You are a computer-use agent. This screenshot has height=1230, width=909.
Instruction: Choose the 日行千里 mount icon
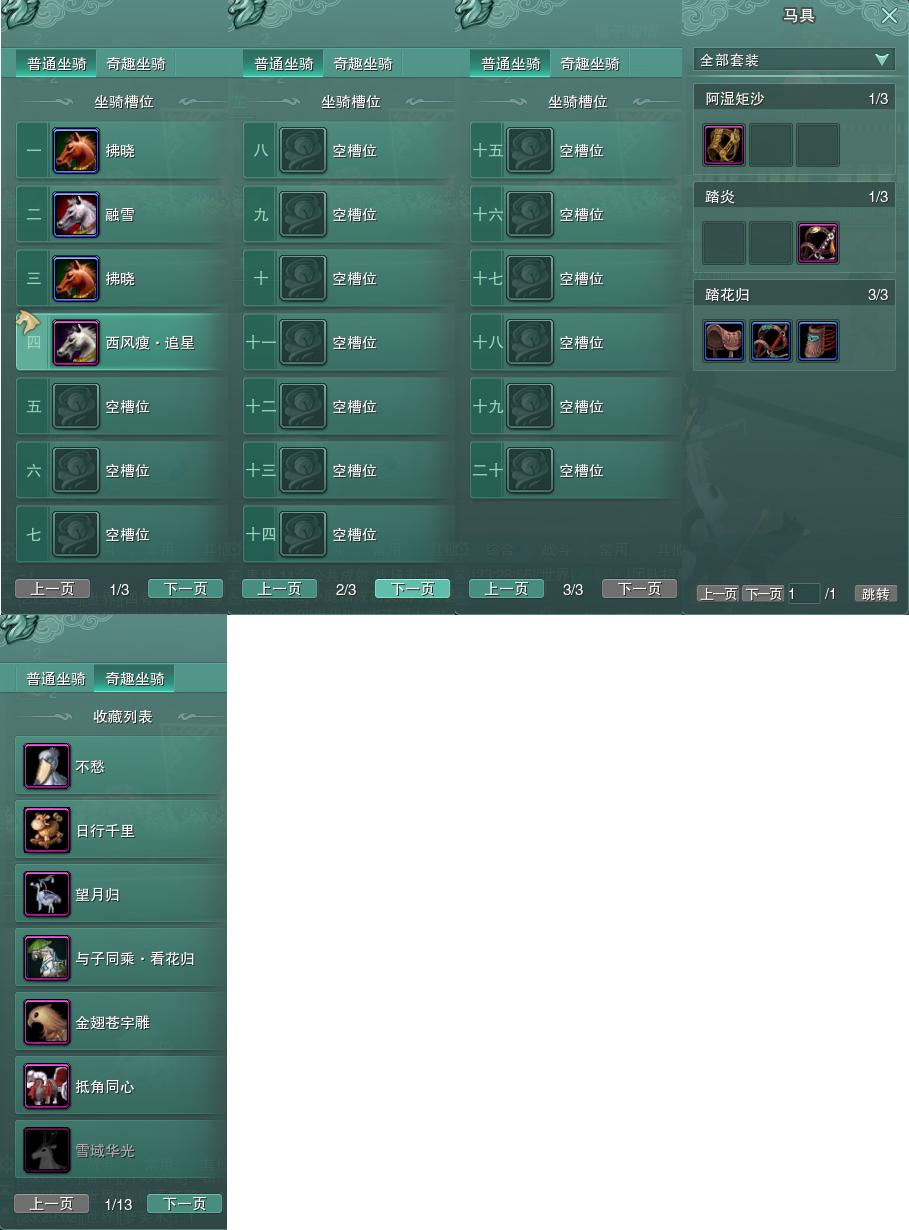click(47, 831)
